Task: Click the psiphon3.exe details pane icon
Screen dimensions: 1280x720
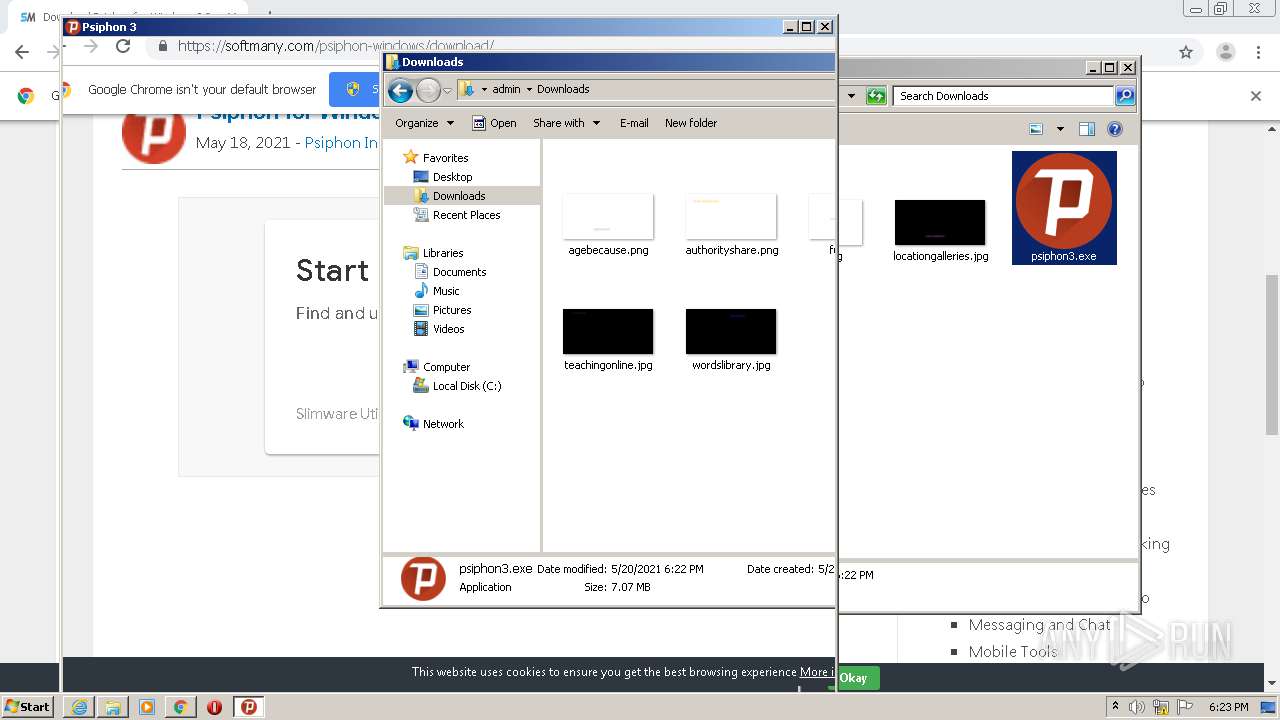Action: (x=423, y=578)
